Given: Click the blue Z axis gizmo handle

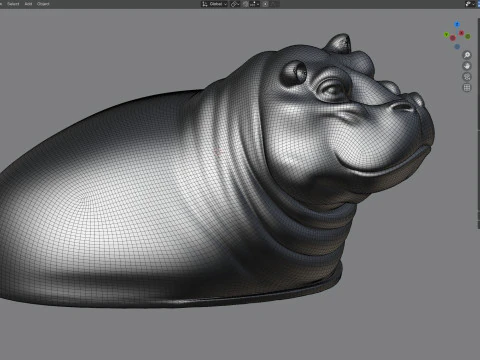Looking at the screenshot, I should (457, 24).
